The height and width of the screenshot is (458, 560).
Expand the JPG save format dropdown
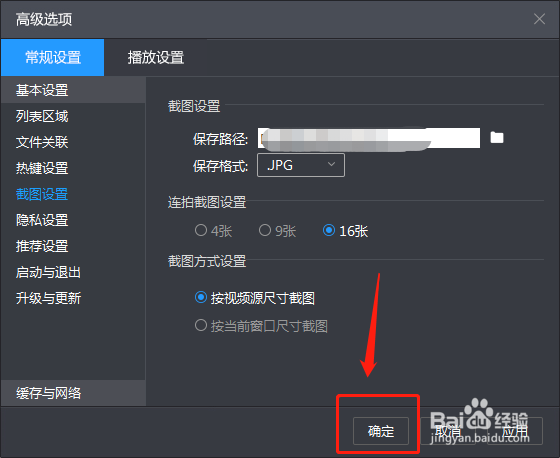pyautogui.click(x=301, y=165)
